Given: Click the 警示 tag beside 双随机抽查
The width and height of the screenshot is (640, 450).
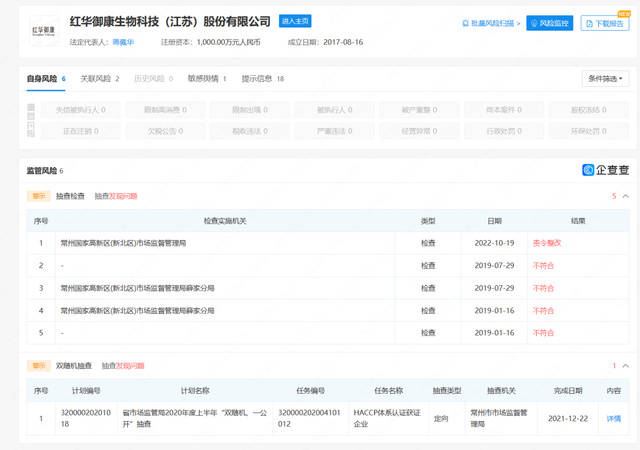Looking at the screenshot, I should pos(38,366).
